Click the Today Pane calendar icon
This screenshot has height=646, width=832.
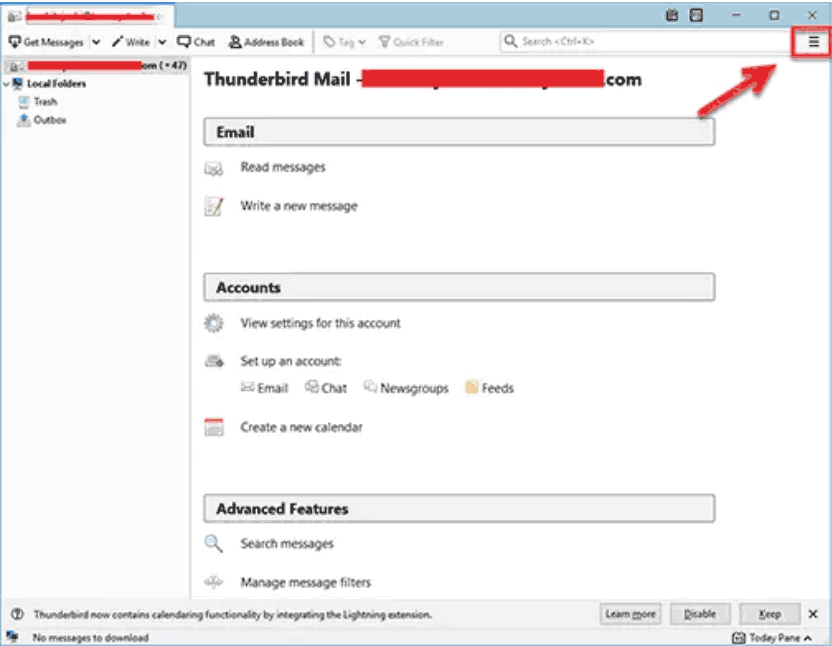click(x=738, y=638)
